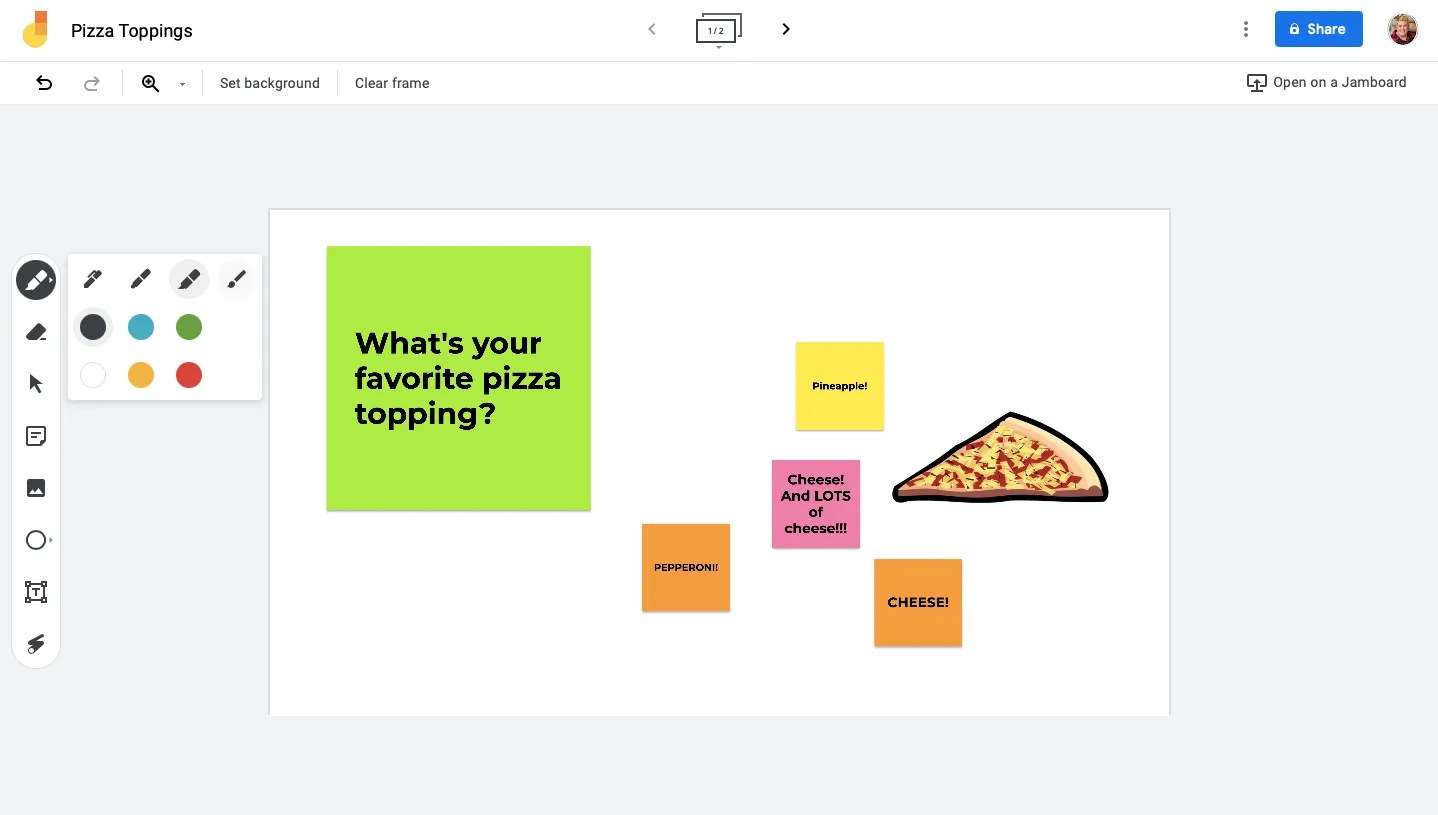
Task: Select the Circle shape tool
Action: (x=36, y=540)
